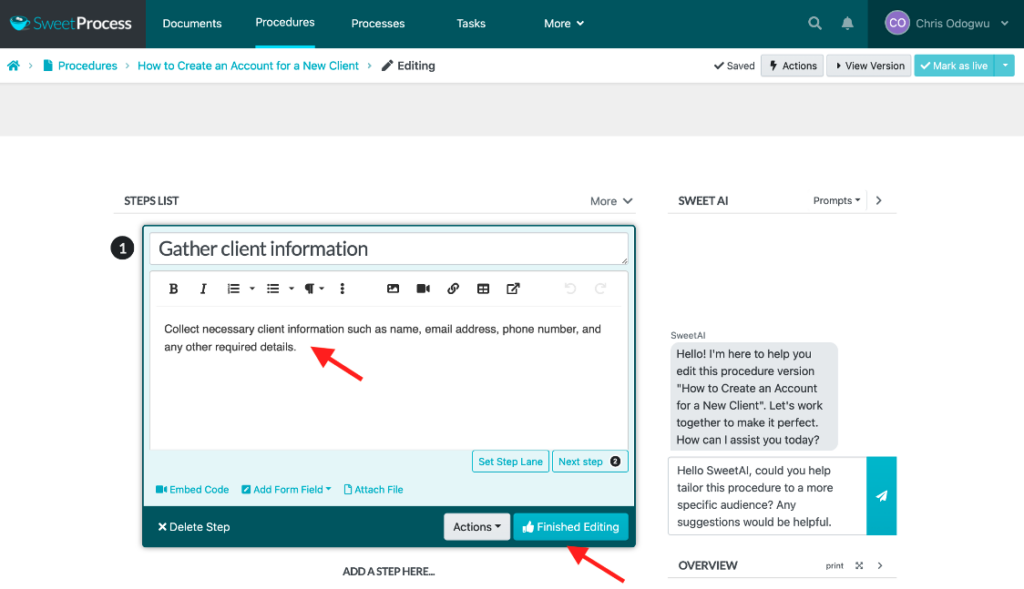Open Sweet AI Prompts dropdown
This screenshot has width=1024, height=589.
click(837, 200)
